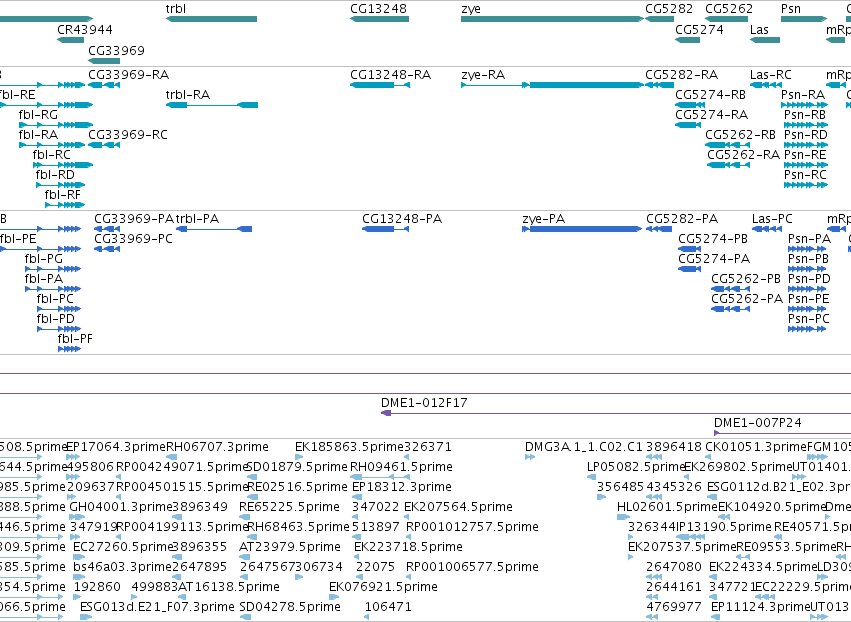The image size is (851, 622).
Task: Open protein CG33969-PC label
Action: pyautogui.click(x=133, y=239)
